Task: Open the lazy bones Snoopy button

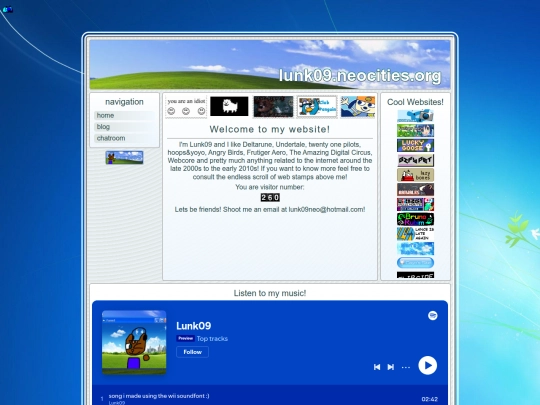Action: pyautogui.click(x=415, y=175)
